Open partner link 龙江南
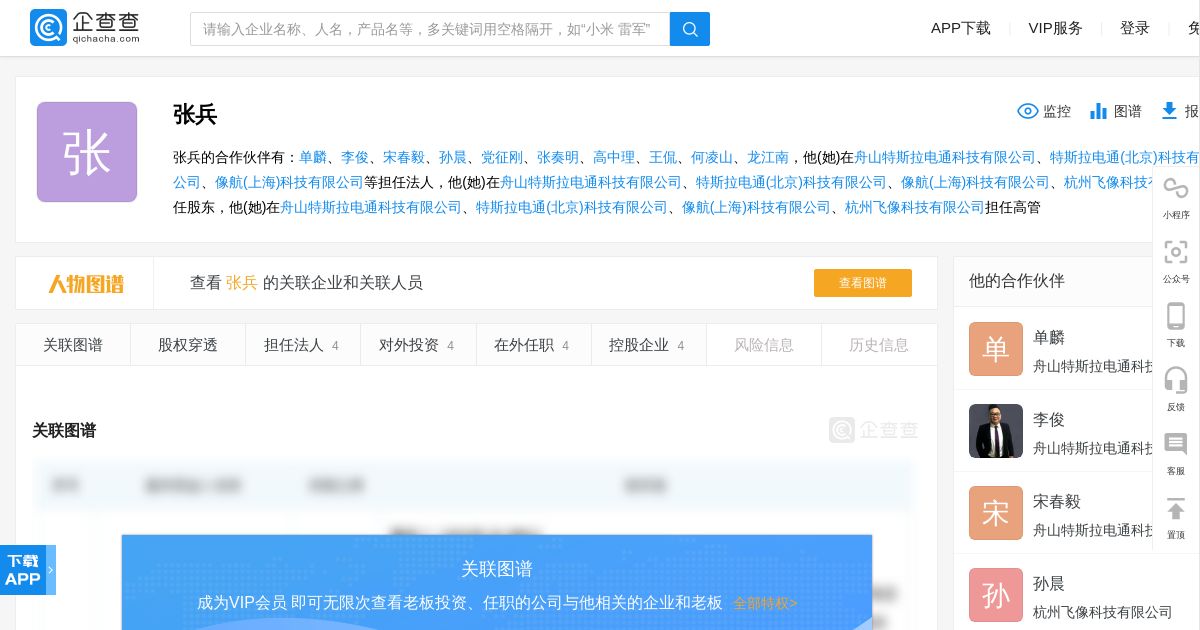1200x630 pixels. pos(768,157)
